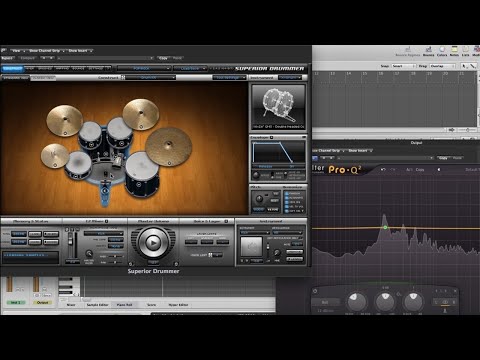
Task: Open the Hyper Editor tab in Logic
Action: [178, 305]
